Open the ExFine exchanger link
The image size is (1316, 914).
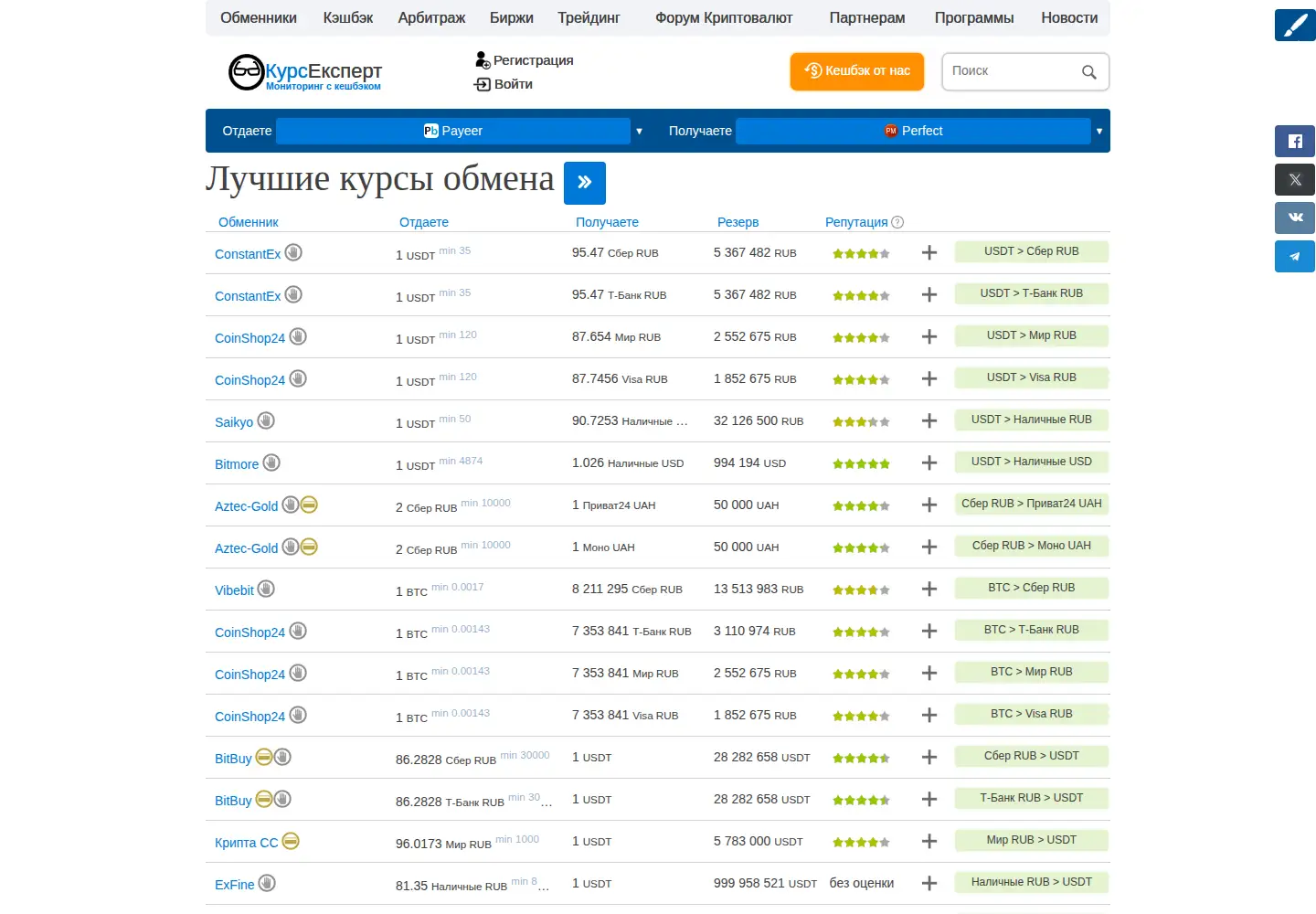235,885
